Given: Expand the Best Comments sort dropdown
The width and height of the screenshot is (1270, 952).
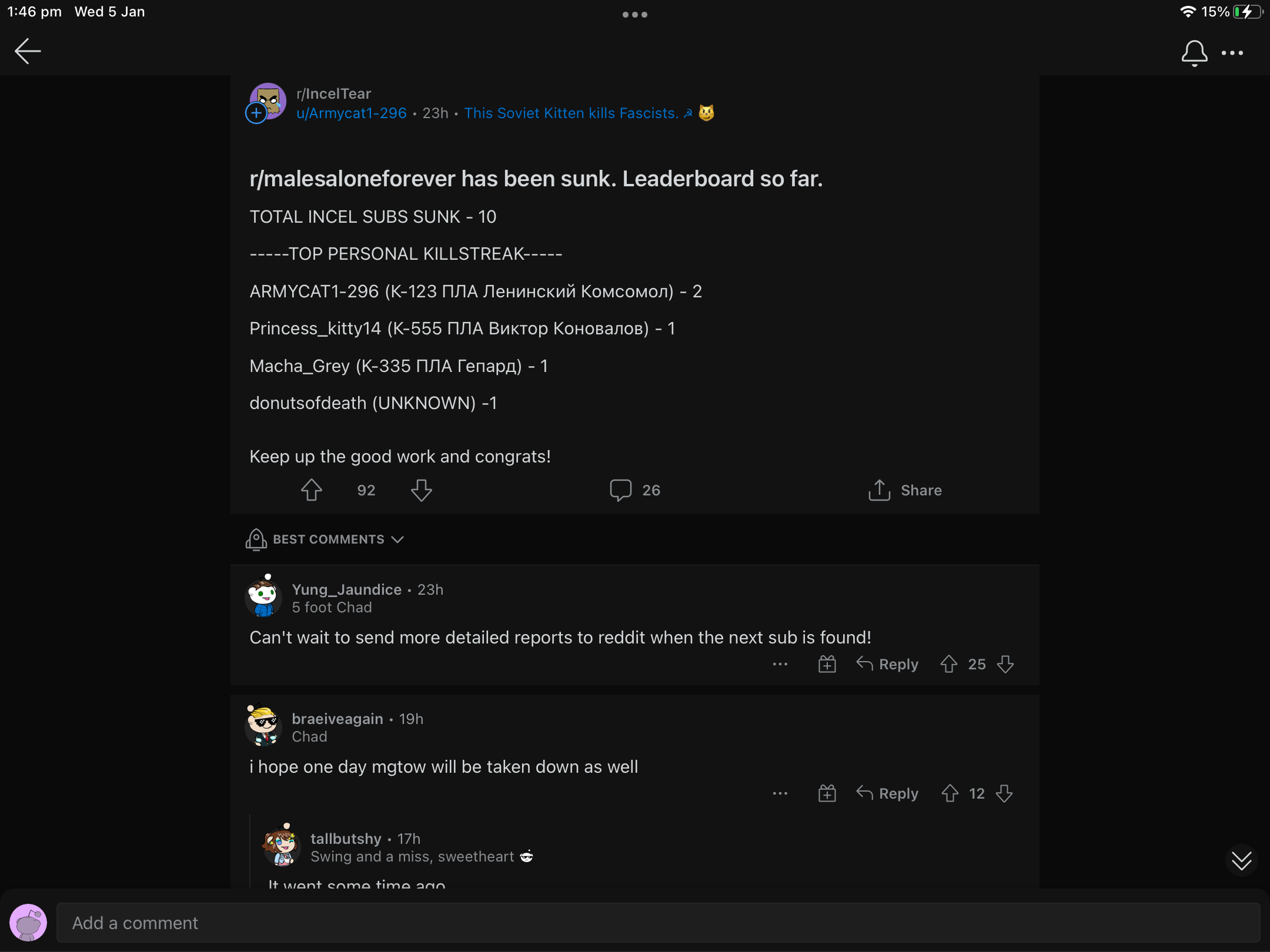Looking at the screenshot, I should point(325,539).
